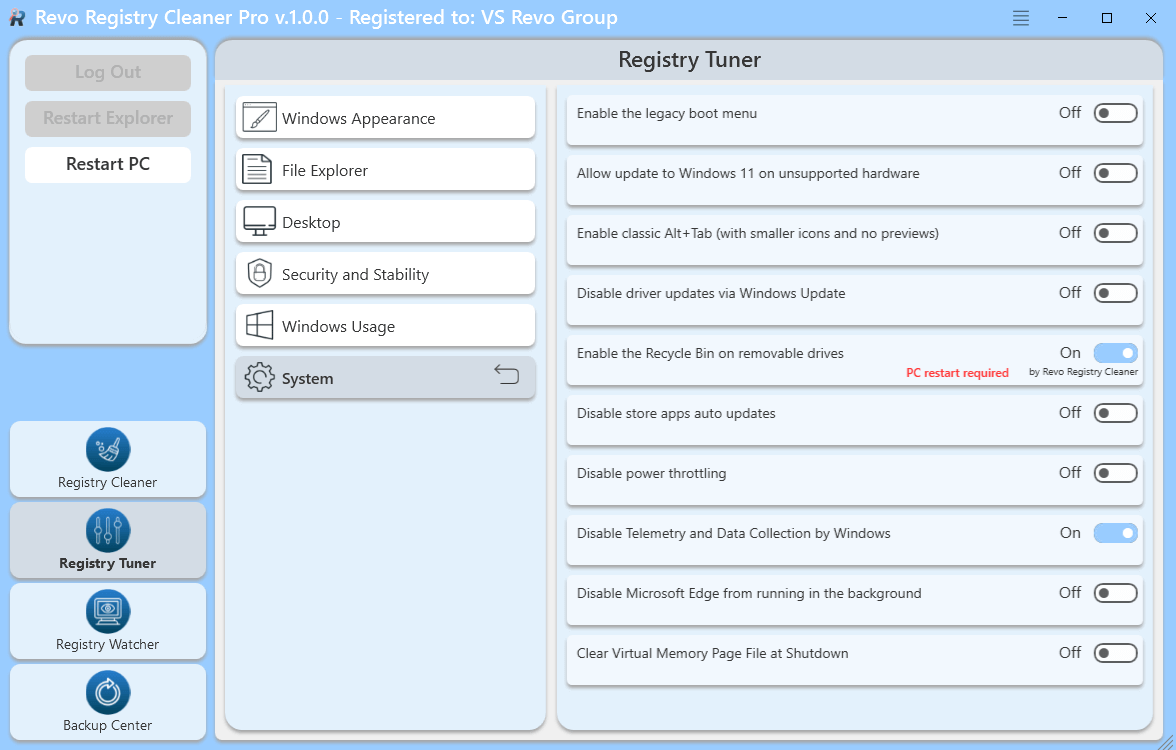Open the Registry Watcher monitor icon

[x=108, y=611]
